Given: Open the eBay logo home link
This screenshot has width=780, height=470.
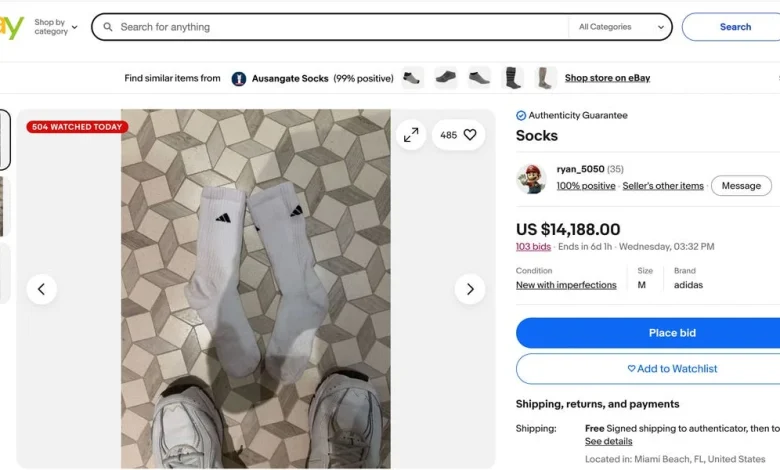Looking at the screenshot, I should [11, 27].
